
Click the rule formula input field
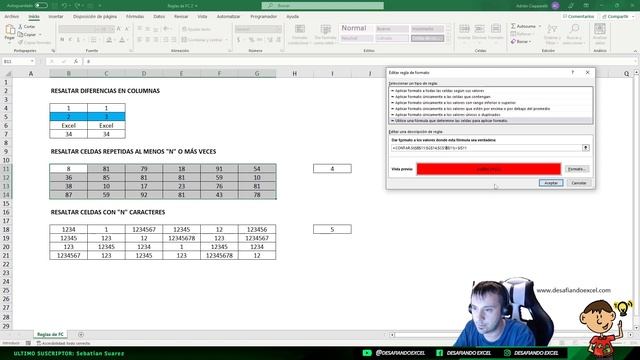point(486,148)
